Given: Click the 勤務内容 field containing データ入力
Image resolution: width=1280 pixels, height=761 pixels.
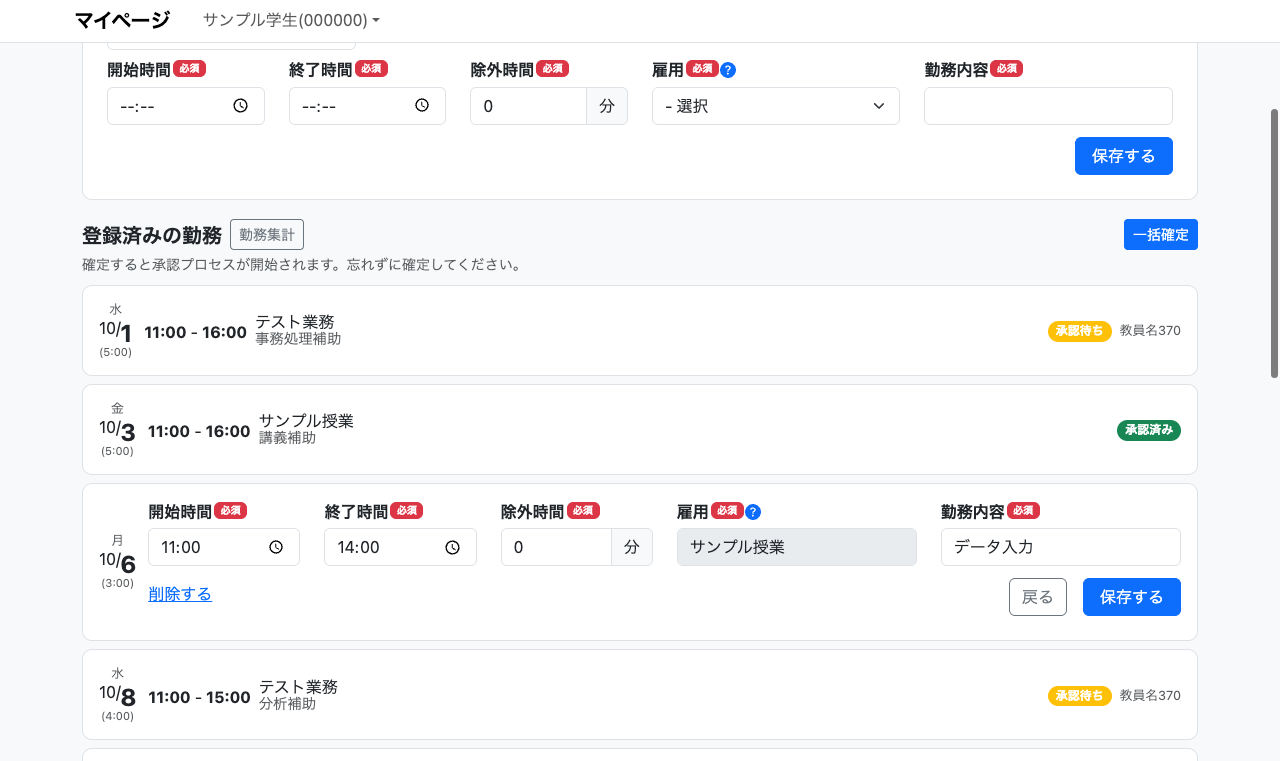Looking at the screenshot, I should [1060, 547].
